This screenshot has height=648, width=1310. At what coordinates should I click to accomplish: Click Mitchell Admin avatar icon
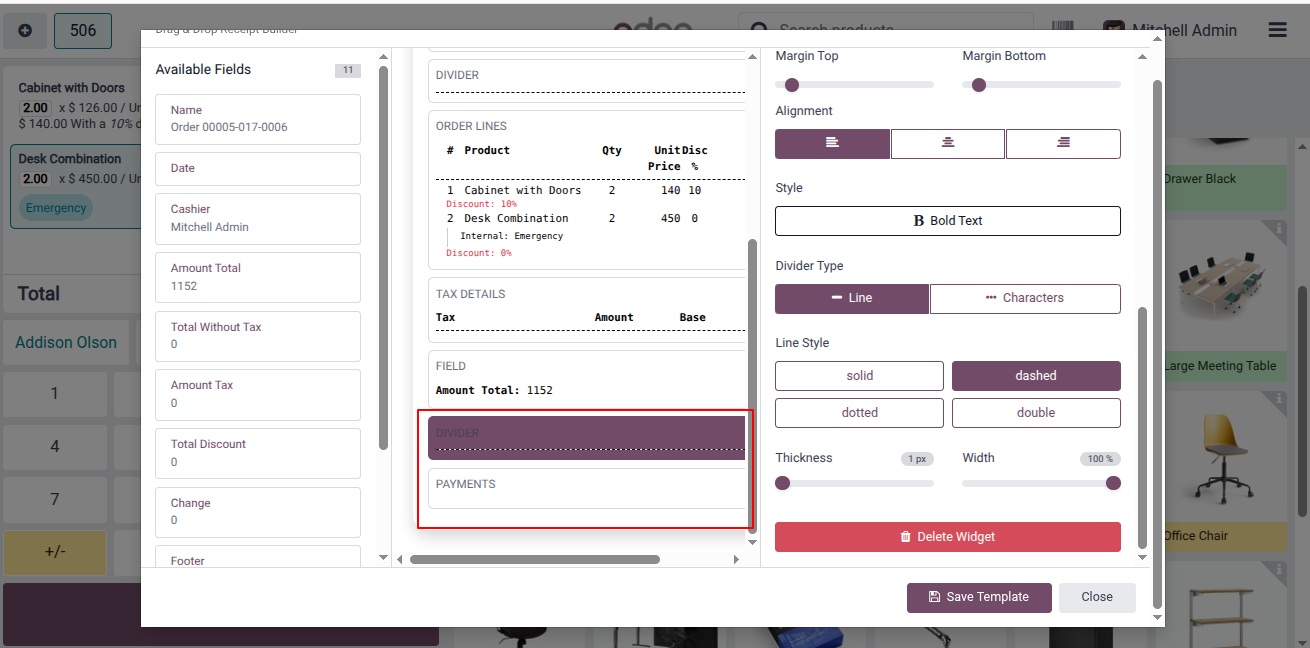[x=1113, y=30]
